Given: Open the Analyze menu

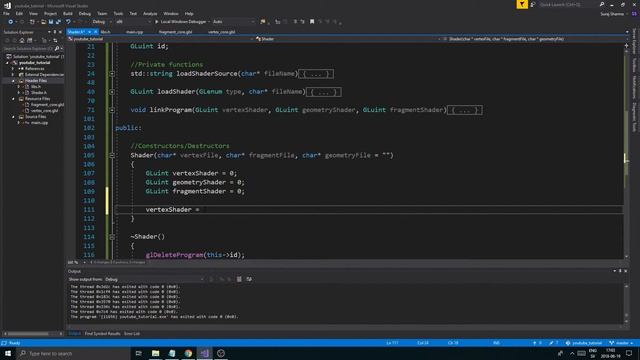Looking at the screenshot, I should (150, 13).
